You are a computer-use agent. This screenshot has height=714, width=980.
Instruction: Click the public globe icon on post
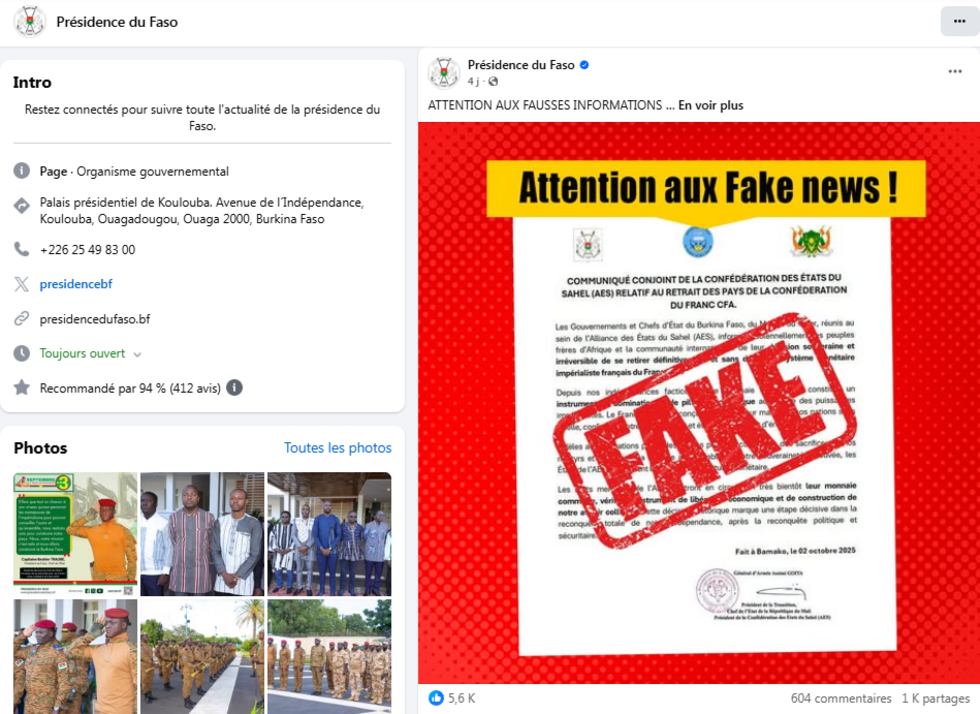493,81
